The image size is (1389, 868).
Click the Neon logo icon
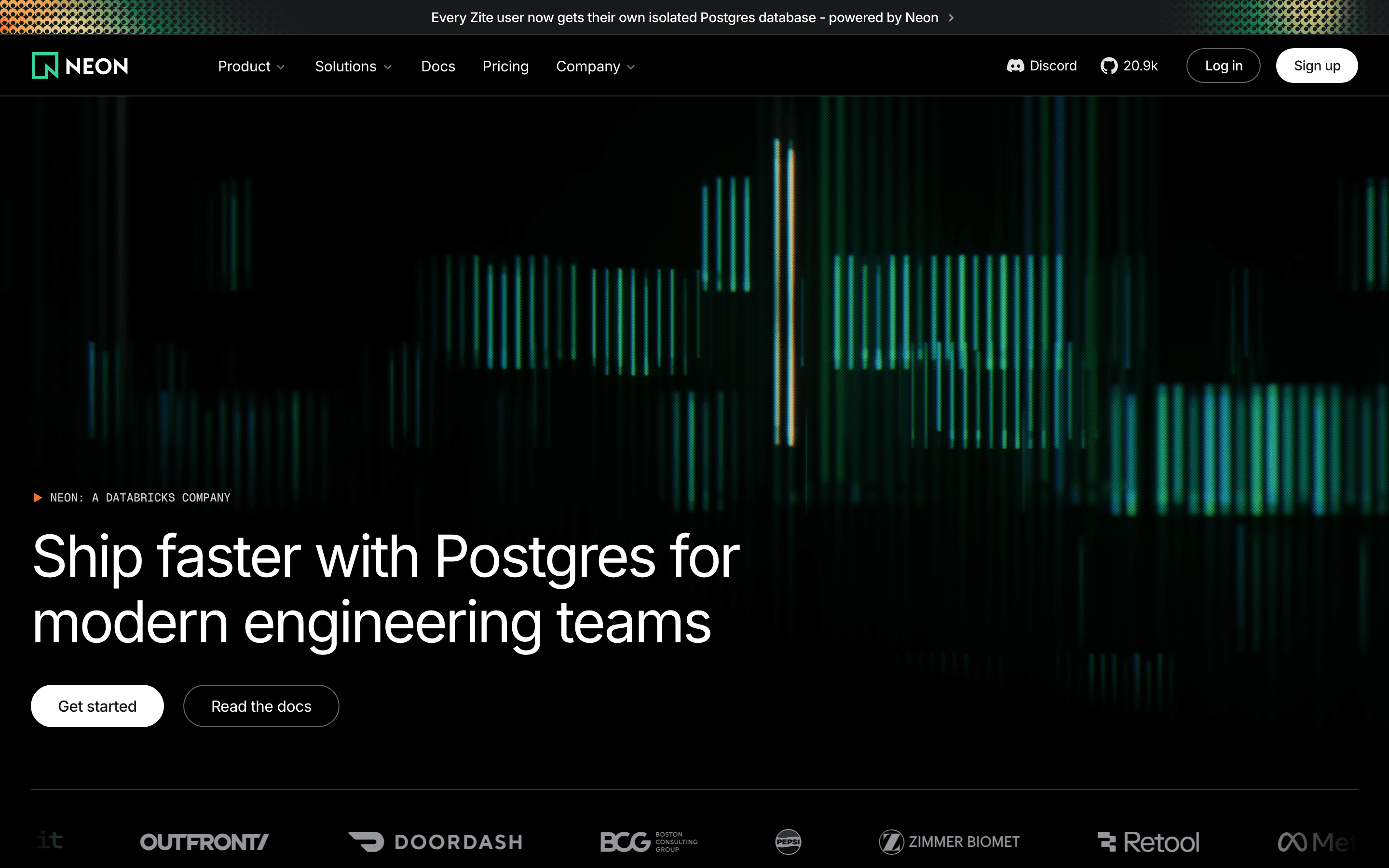pos(45,66)
